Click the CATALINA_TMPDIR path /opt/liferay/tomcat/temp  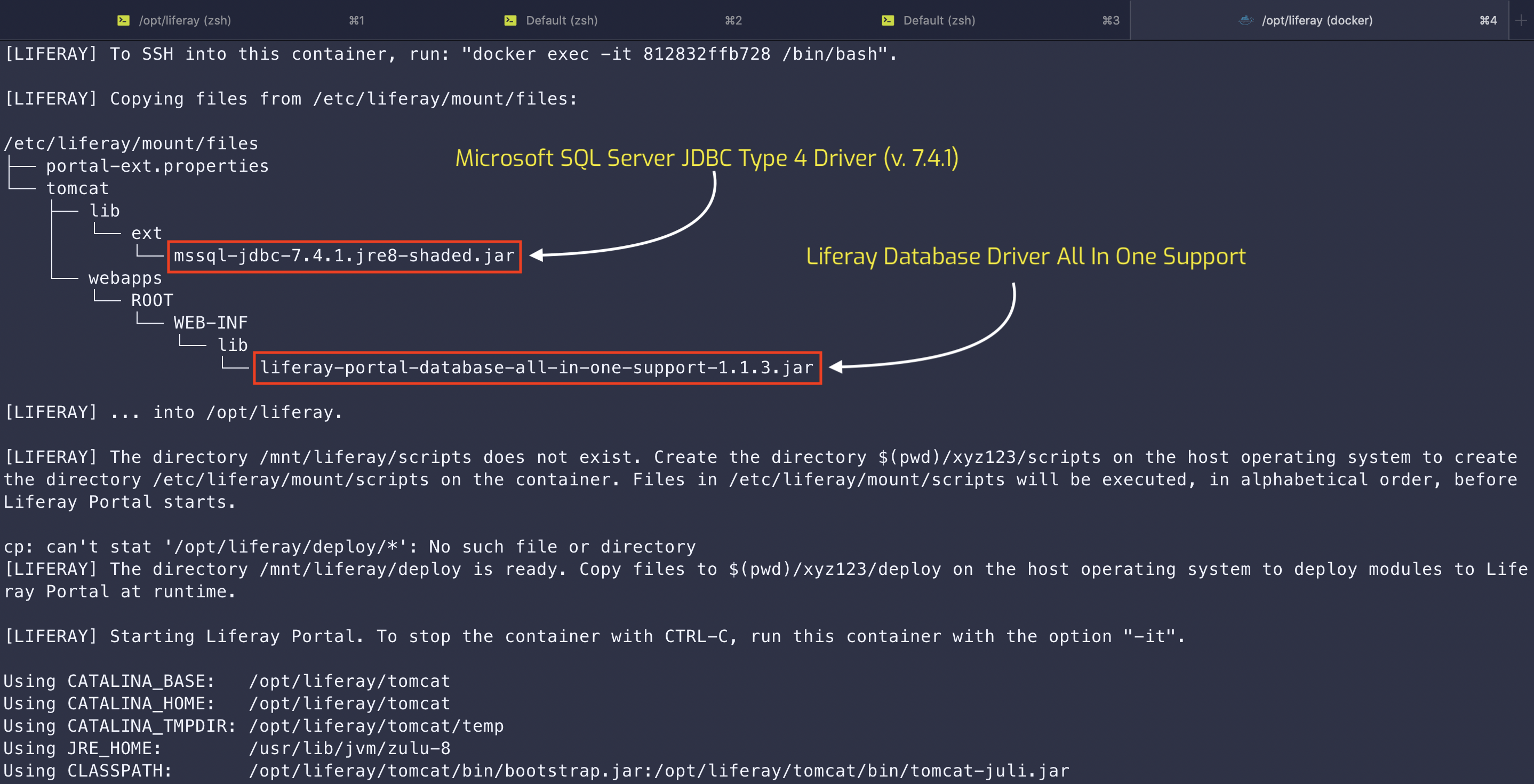[x=377, y=726]
